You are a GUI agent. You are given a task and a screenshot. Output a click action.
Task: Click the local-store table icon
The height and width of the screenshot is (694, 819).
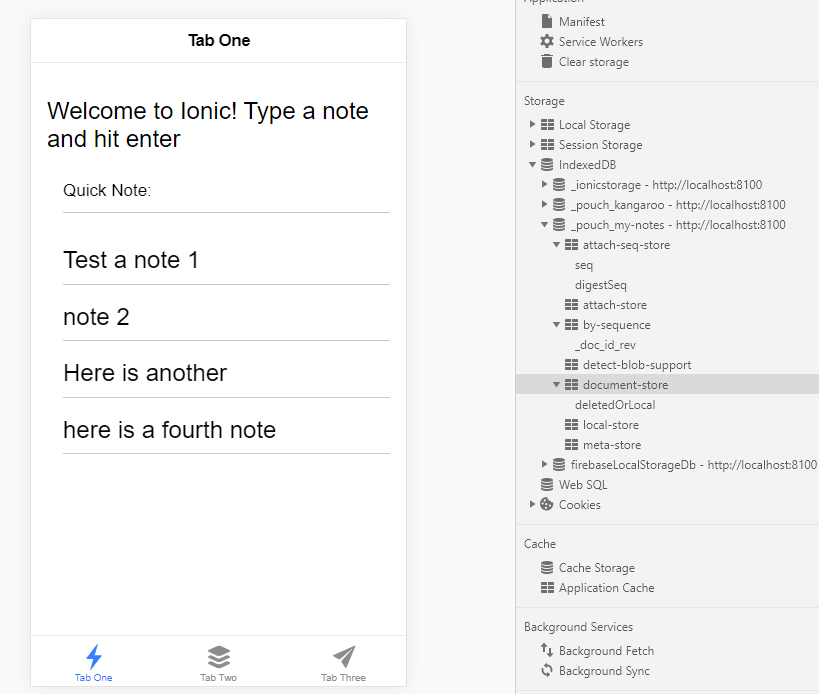coord(571,425)
